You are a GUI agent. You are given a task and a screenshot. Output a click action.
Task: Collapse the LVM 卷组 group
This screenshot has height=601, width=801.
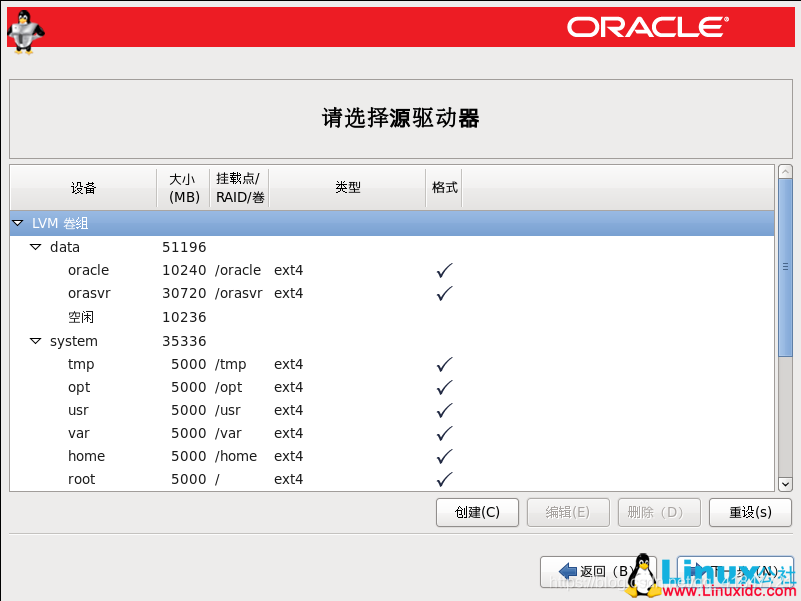18,223
